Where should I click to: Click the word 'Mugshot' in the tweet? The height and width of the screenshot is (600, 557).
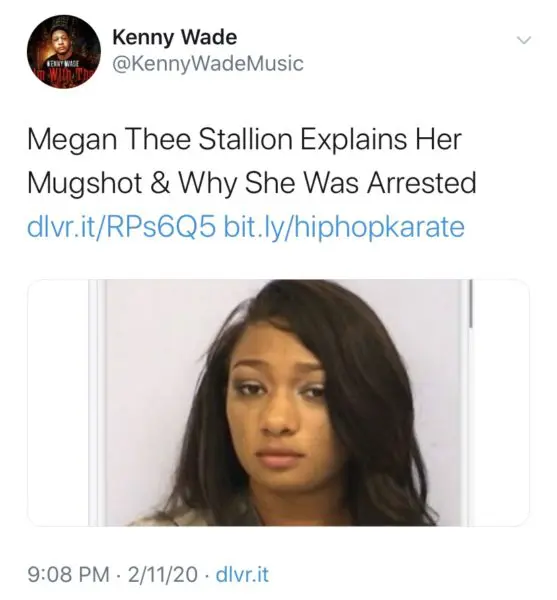pyautogui.click(x=85, y=184)
